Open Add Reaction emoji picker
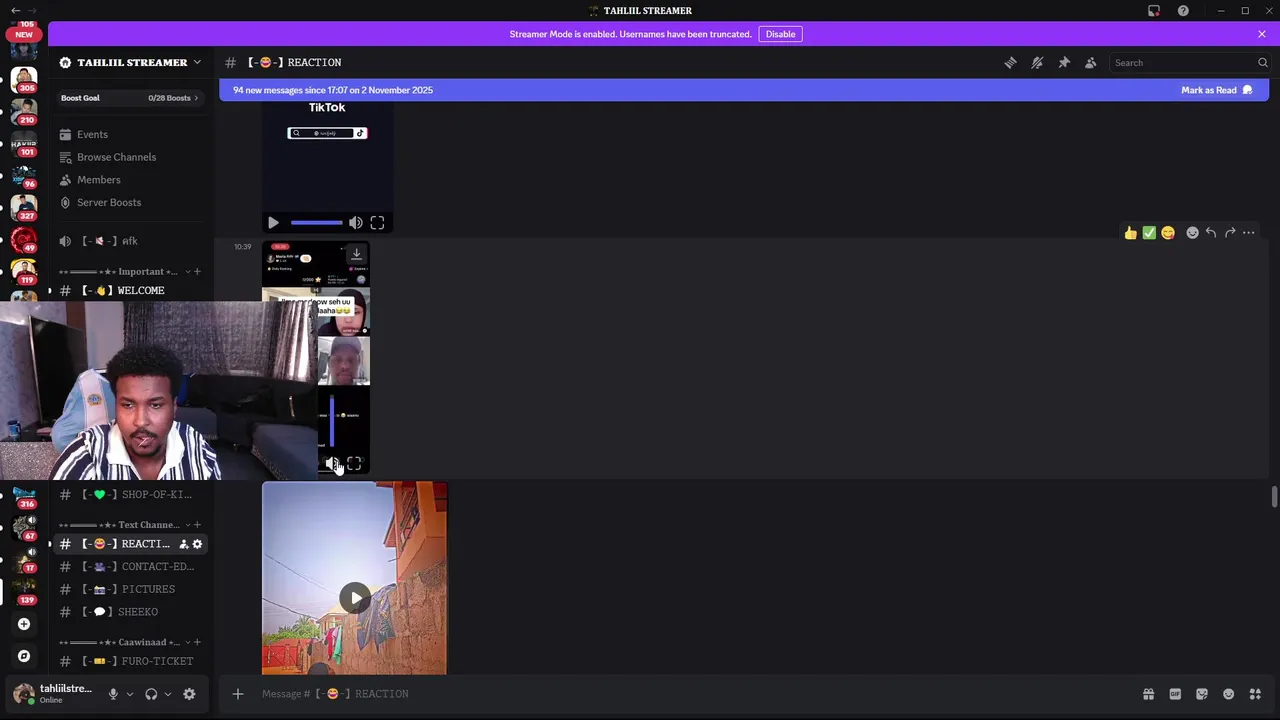1280x720 pixels. pyautogui.click(x=1192, y=233)
